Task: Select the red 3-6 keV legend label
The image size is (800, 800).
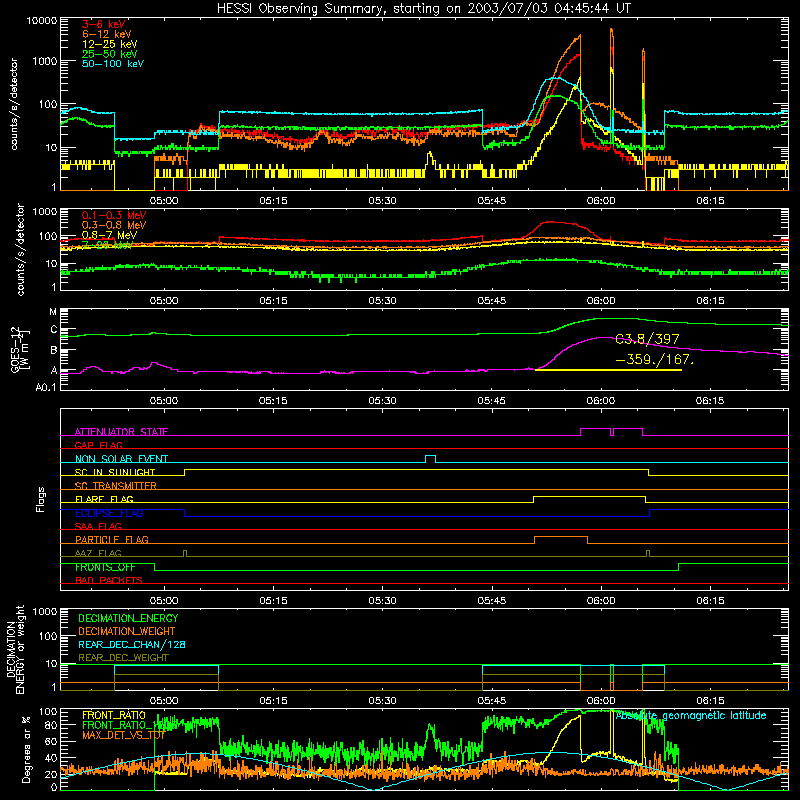Action: [x=103, y=24]
